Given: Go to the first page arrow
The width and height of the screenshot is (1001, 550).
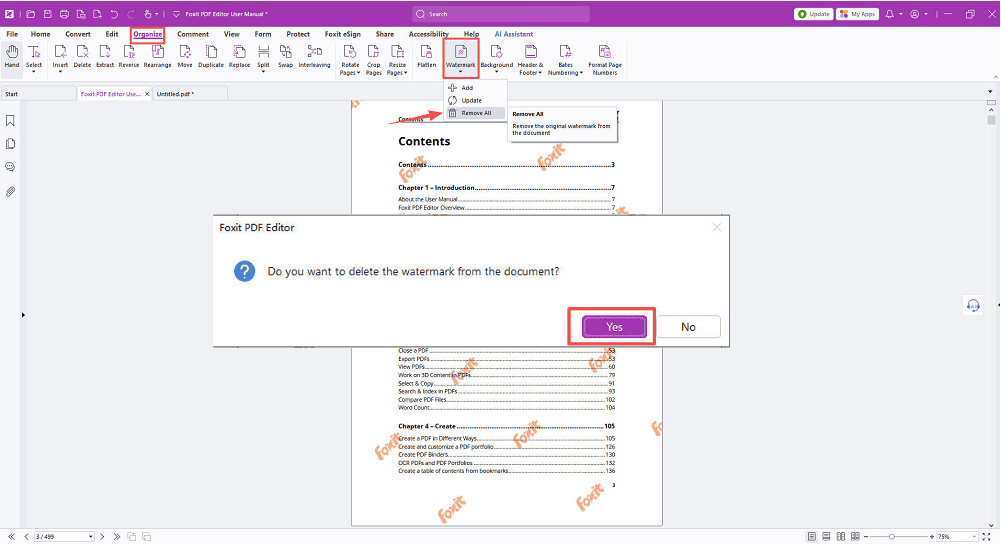Looking at the screenshot, I should [x=11, y=537].
